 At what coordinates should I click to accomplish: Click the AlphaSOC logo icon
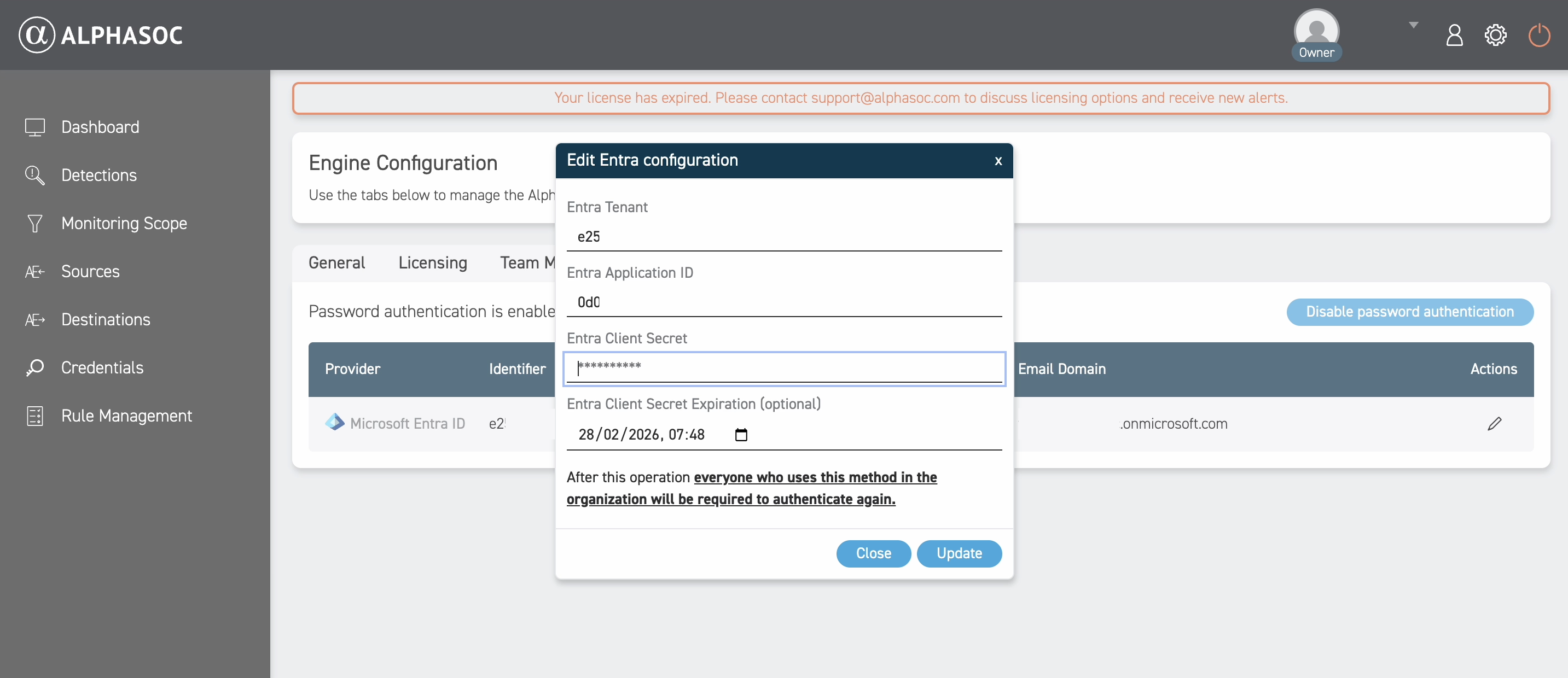click(37, 36)
